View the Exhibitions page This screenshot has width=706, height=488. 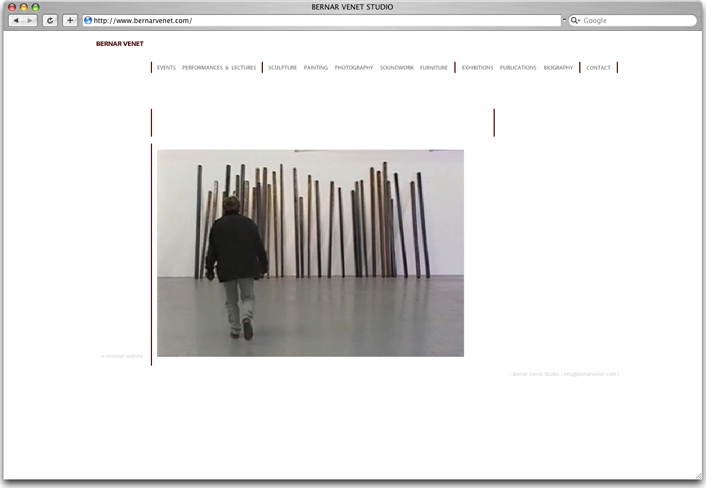pos(477,68)
